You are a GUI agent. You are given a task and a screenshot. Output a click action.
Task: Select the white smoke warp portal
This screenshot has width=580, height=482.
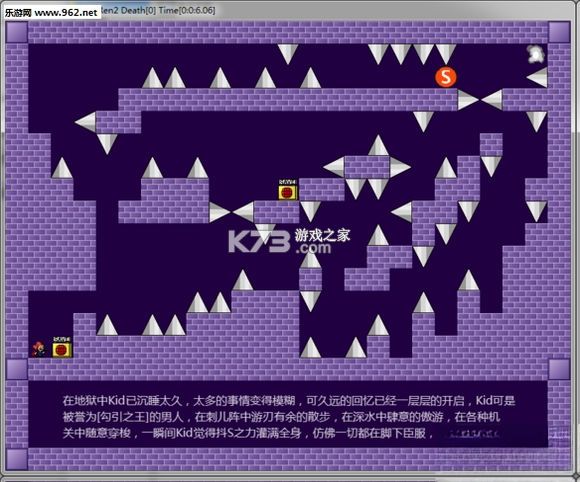pos(536,54)
